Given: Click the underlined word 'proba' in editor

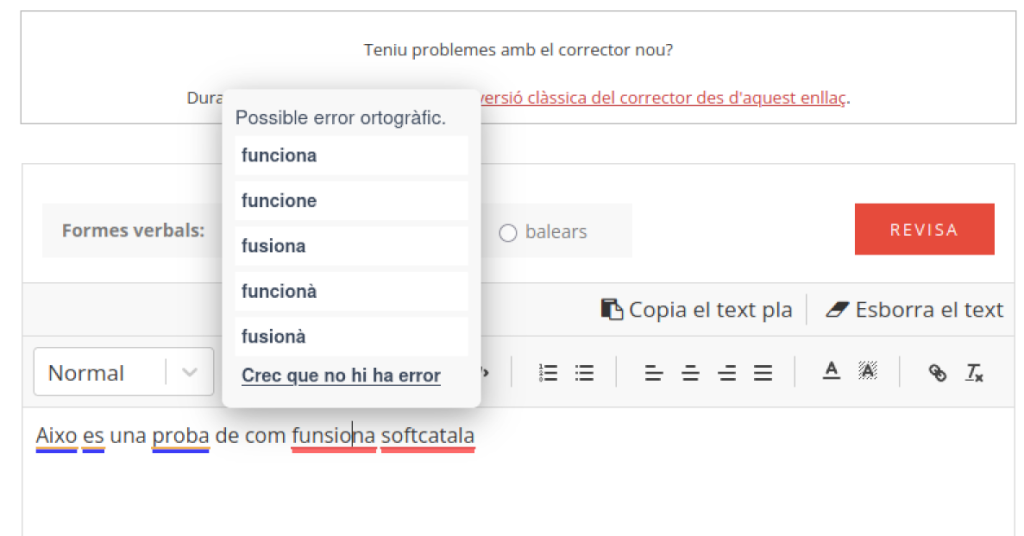Looking at the screenshot, I should pyautogui.click(x=180, y=437).
